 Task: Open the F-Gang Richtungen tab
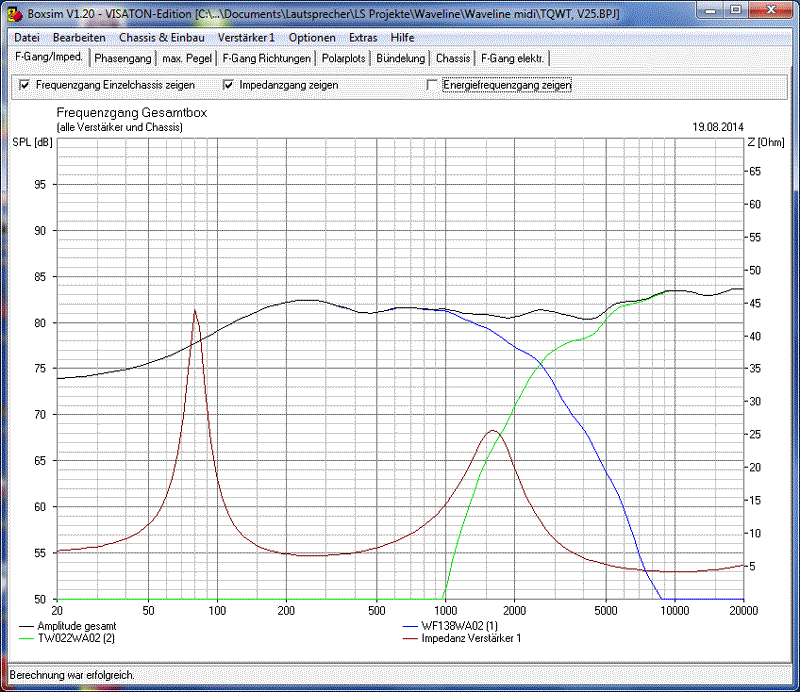click(x=266, y=58)
